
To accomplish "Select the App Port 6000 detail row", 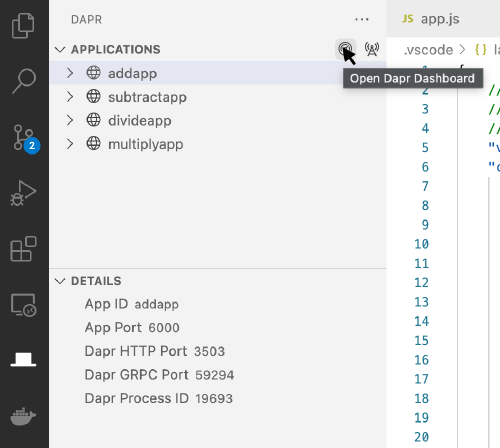I will click(218, 328).
